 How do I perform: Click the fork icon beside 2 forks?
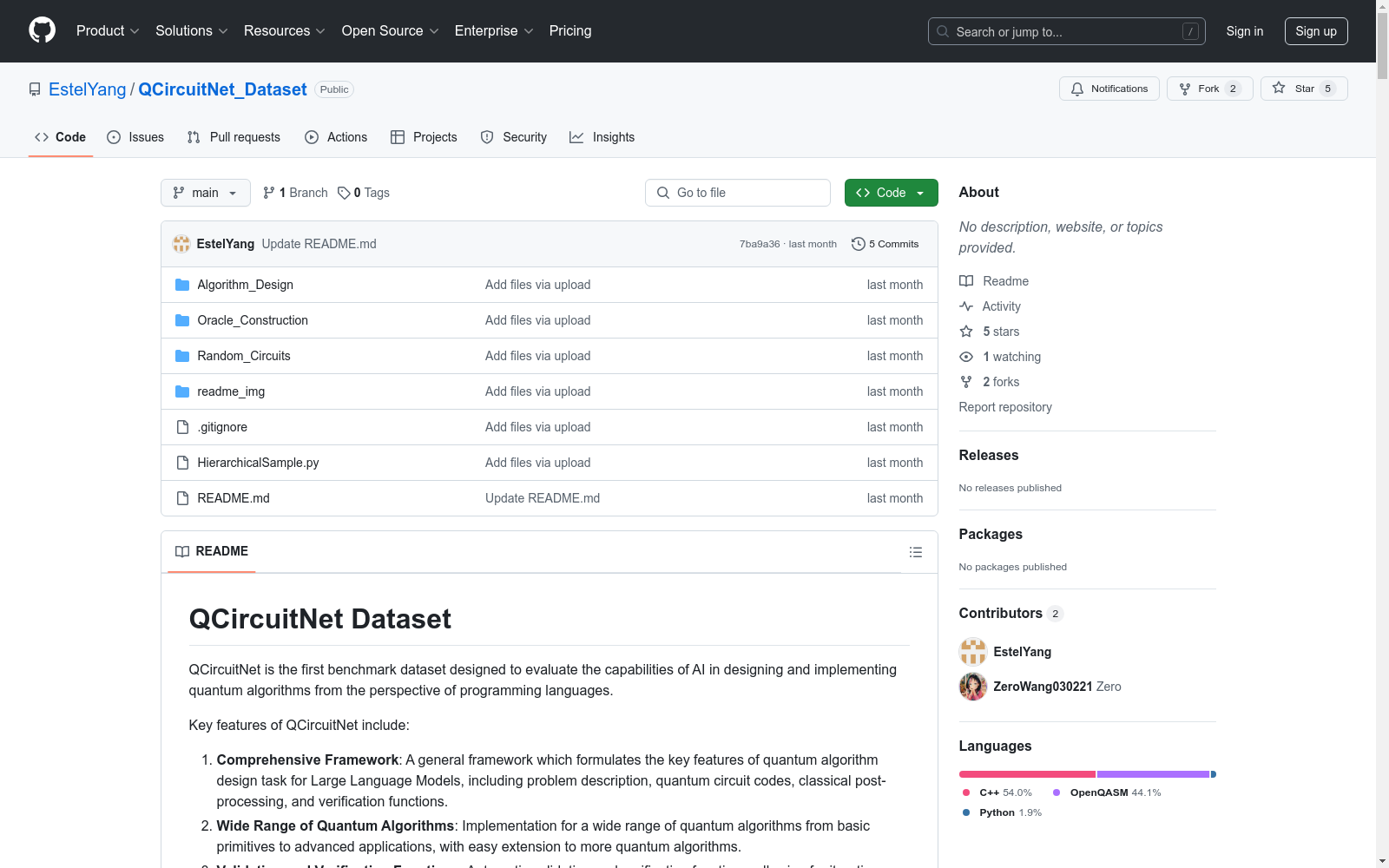(x=966, y=382)
